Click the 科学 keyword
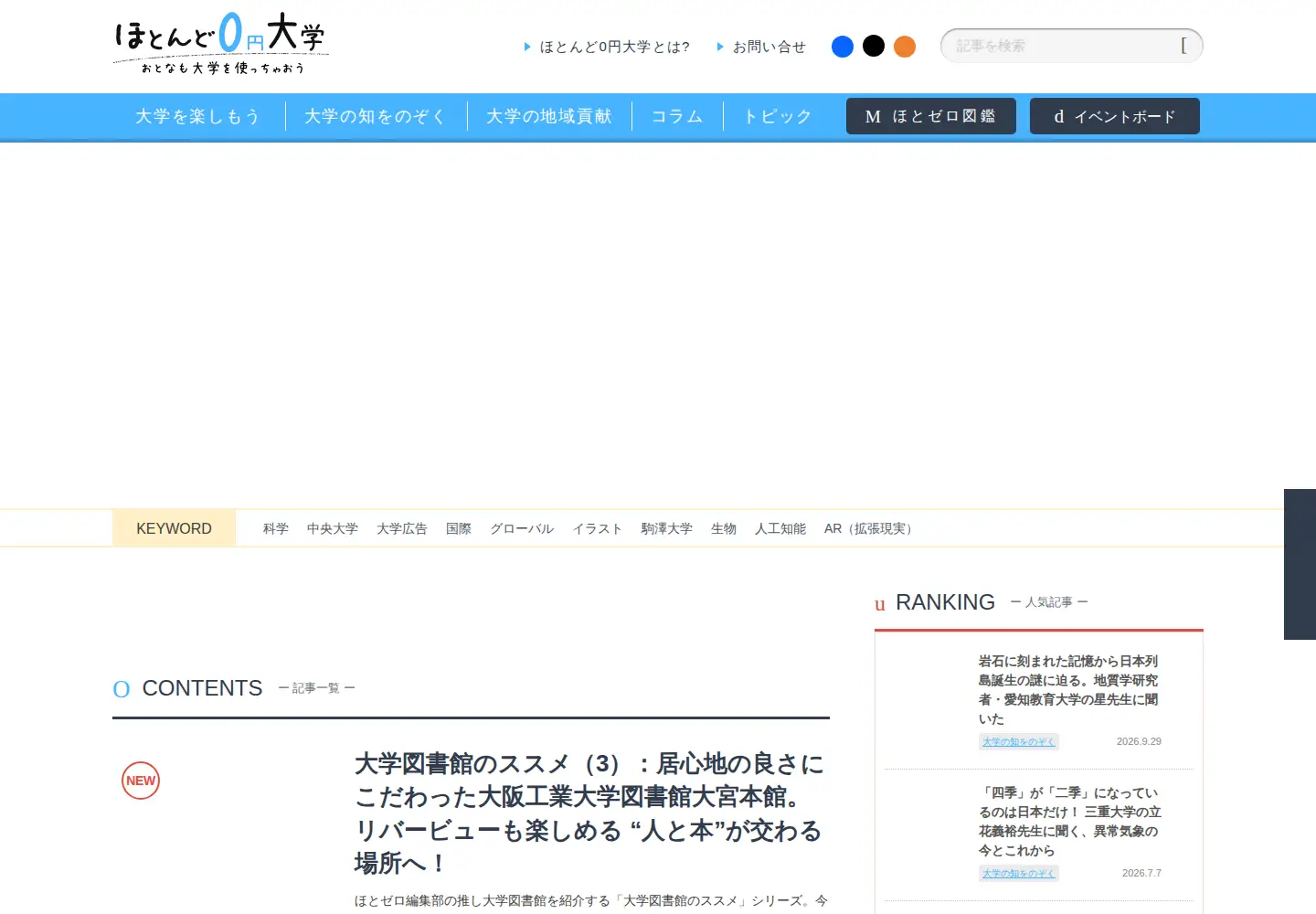Viewport: 1316px width, 914px height. coord(276,528)
